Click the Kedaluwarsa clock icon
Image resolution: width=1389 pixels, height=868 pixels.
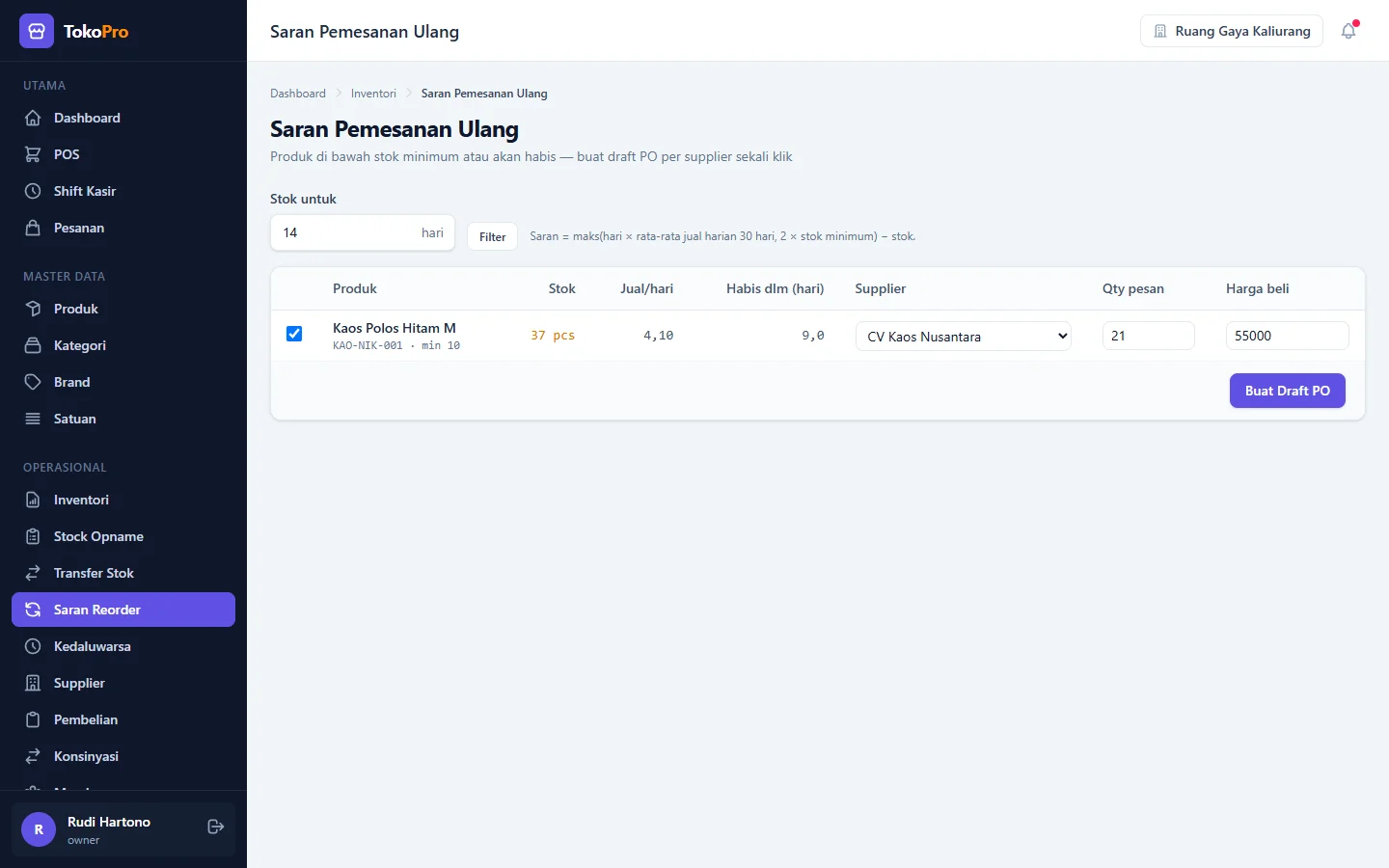point(33,646)
